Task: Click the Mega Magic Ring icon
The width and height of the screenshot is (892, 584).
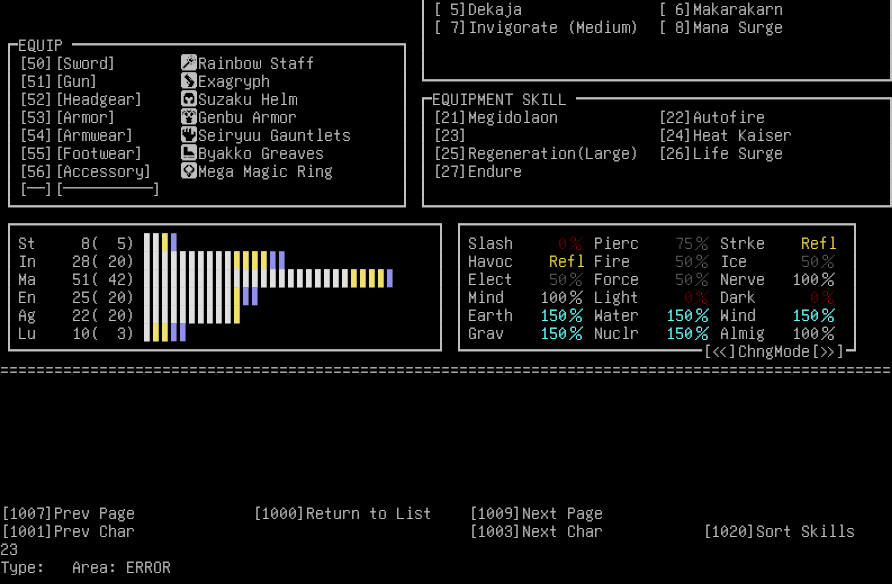Action: point(189,171)
